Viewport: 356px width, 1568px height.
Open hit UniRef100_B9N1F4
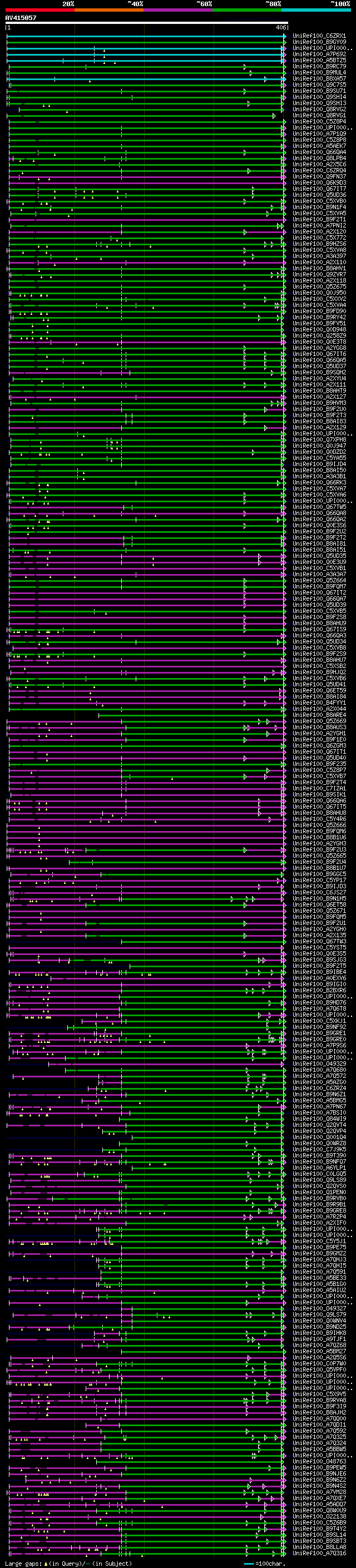point(319,207)
